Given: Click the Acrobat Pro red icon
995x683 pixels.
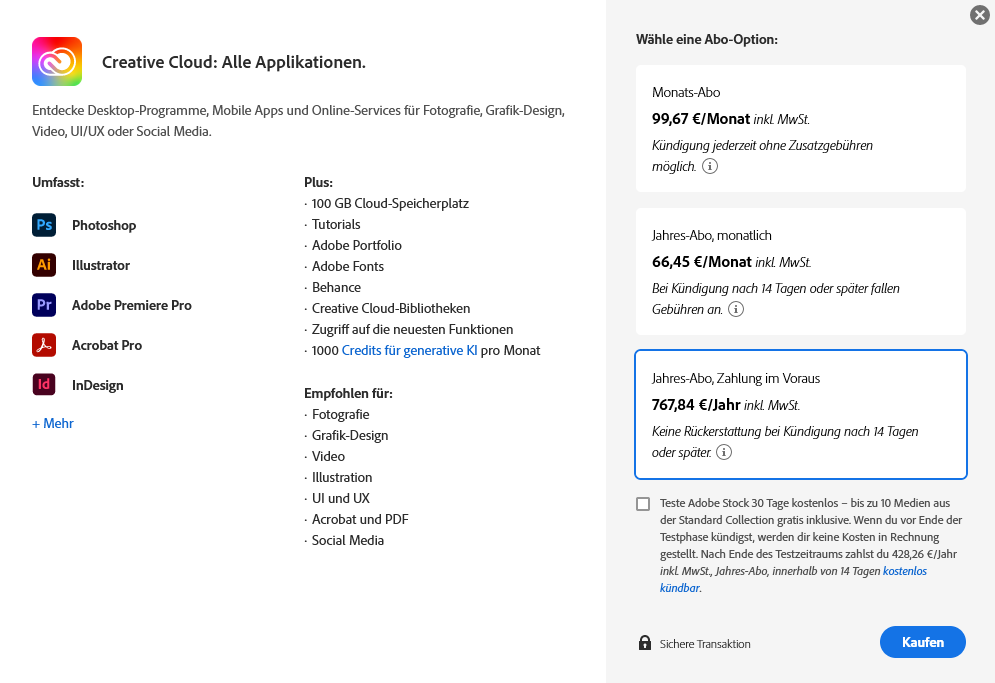Looking at the screenshot, I should [44, 345].
